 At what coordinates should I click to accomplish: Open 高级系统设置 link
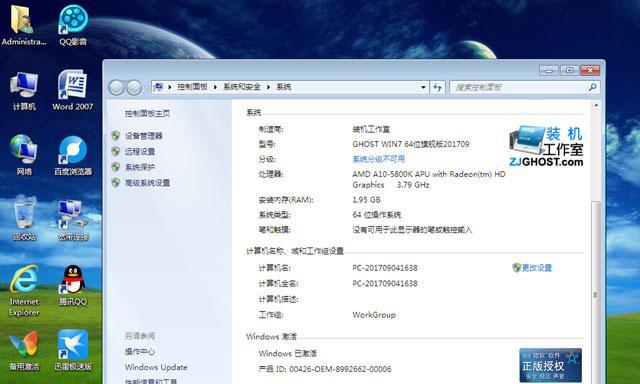point(147,183)
